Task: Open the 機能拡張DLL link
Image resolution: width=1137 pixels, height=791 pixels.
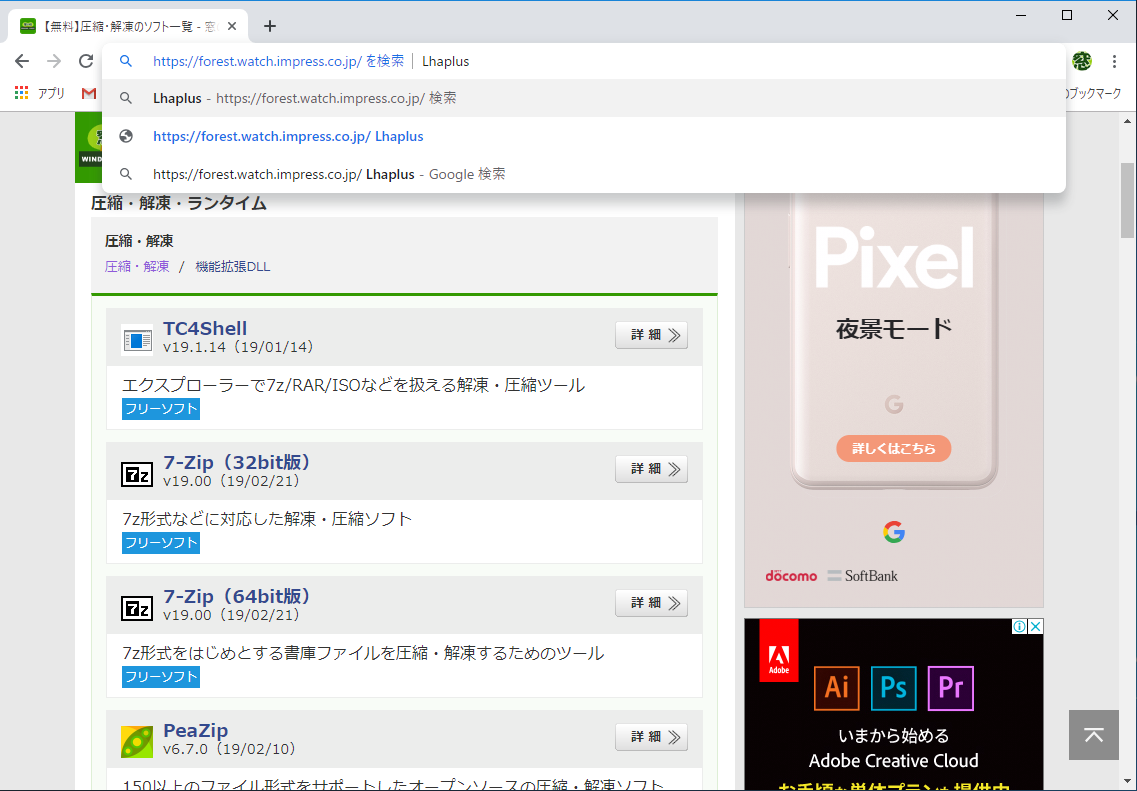Action: coord(232,266)
